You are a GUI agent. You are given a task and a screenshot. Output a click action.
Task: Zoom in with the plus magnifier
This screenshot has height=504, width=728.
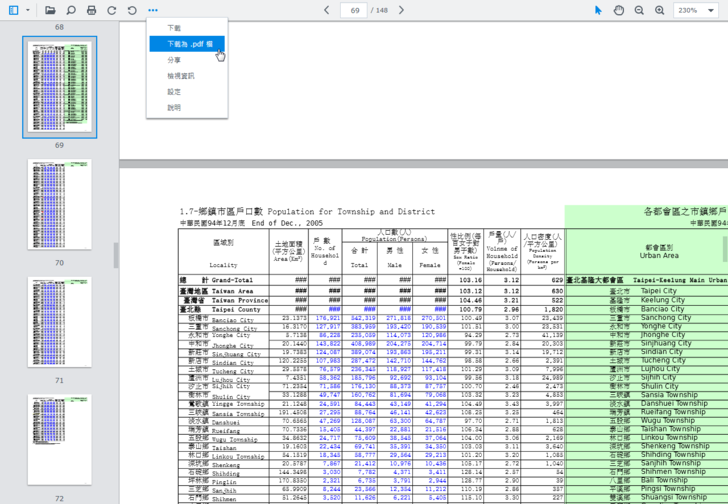(x=660, y=10)
